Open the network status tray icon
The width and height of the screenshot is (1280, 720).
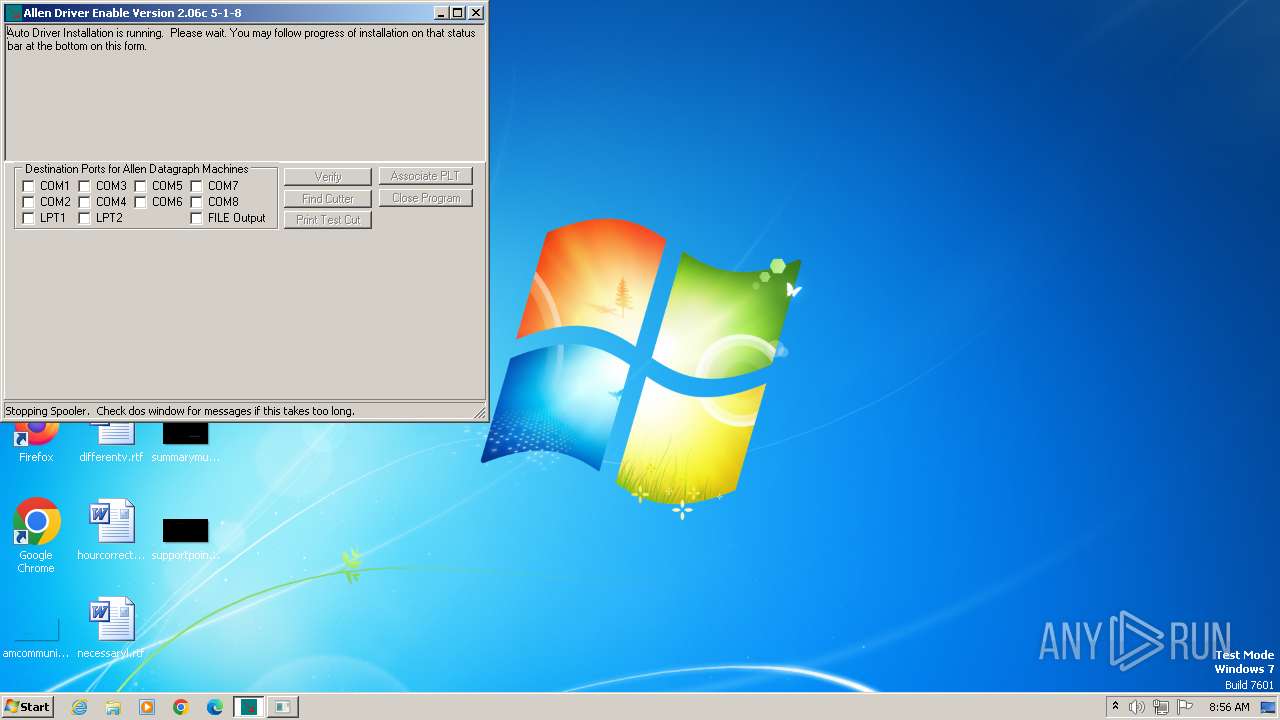tap(1161, 707)
